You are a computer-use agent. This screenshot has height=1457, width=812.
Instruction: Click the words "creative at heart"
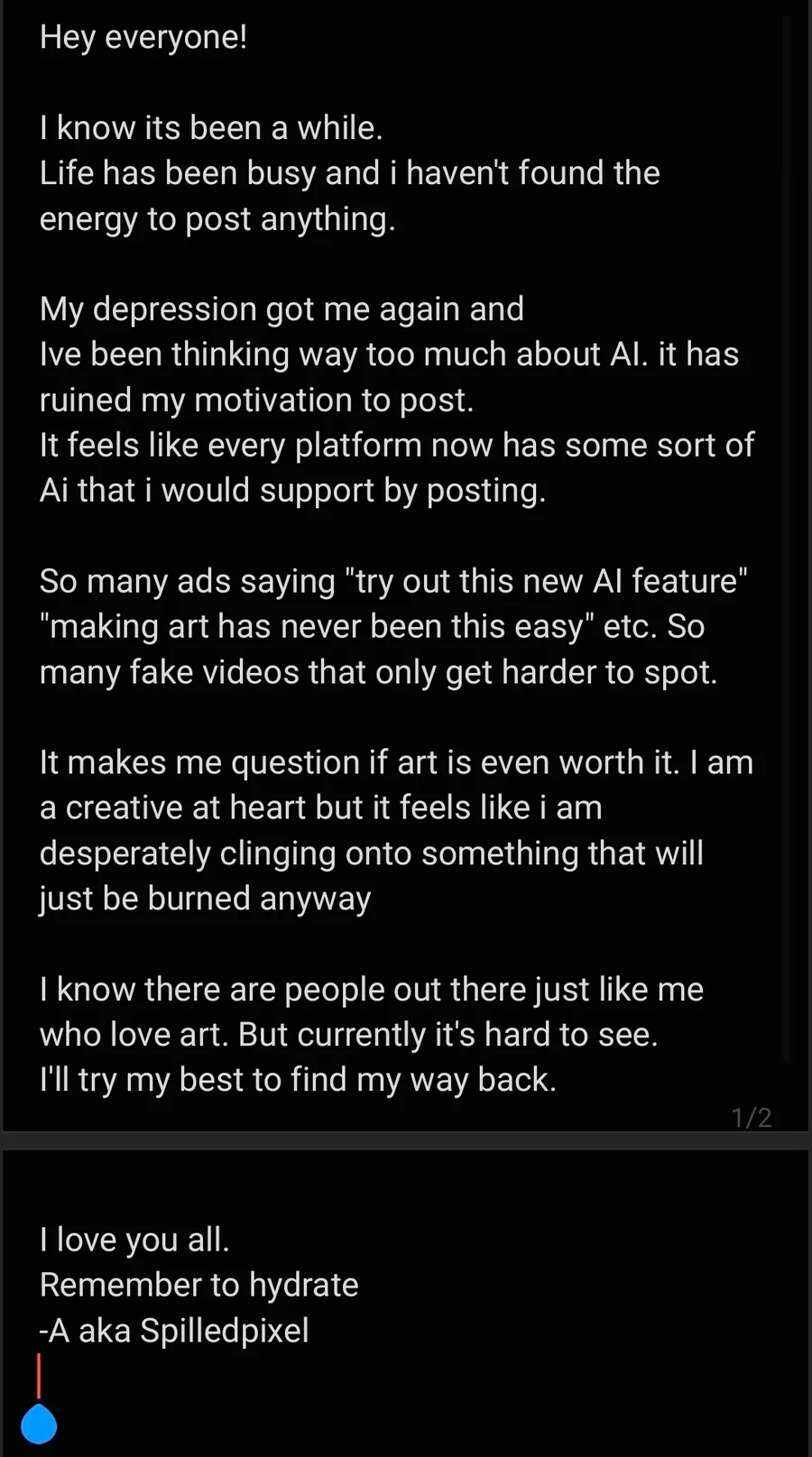click(189, 808)
